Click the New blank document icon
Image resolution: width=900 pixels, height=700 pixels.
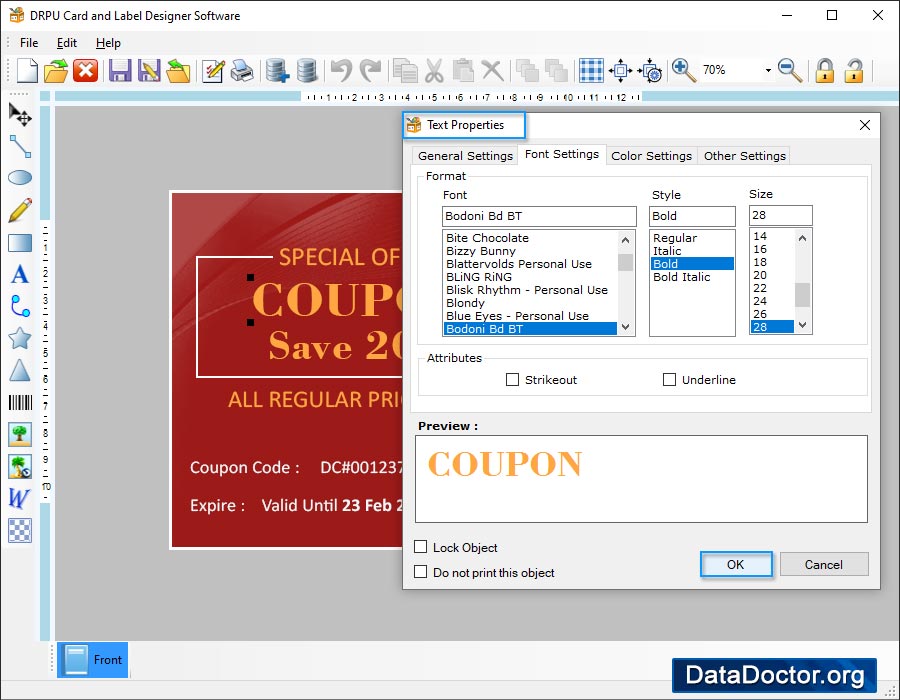(x=26, y=71)
